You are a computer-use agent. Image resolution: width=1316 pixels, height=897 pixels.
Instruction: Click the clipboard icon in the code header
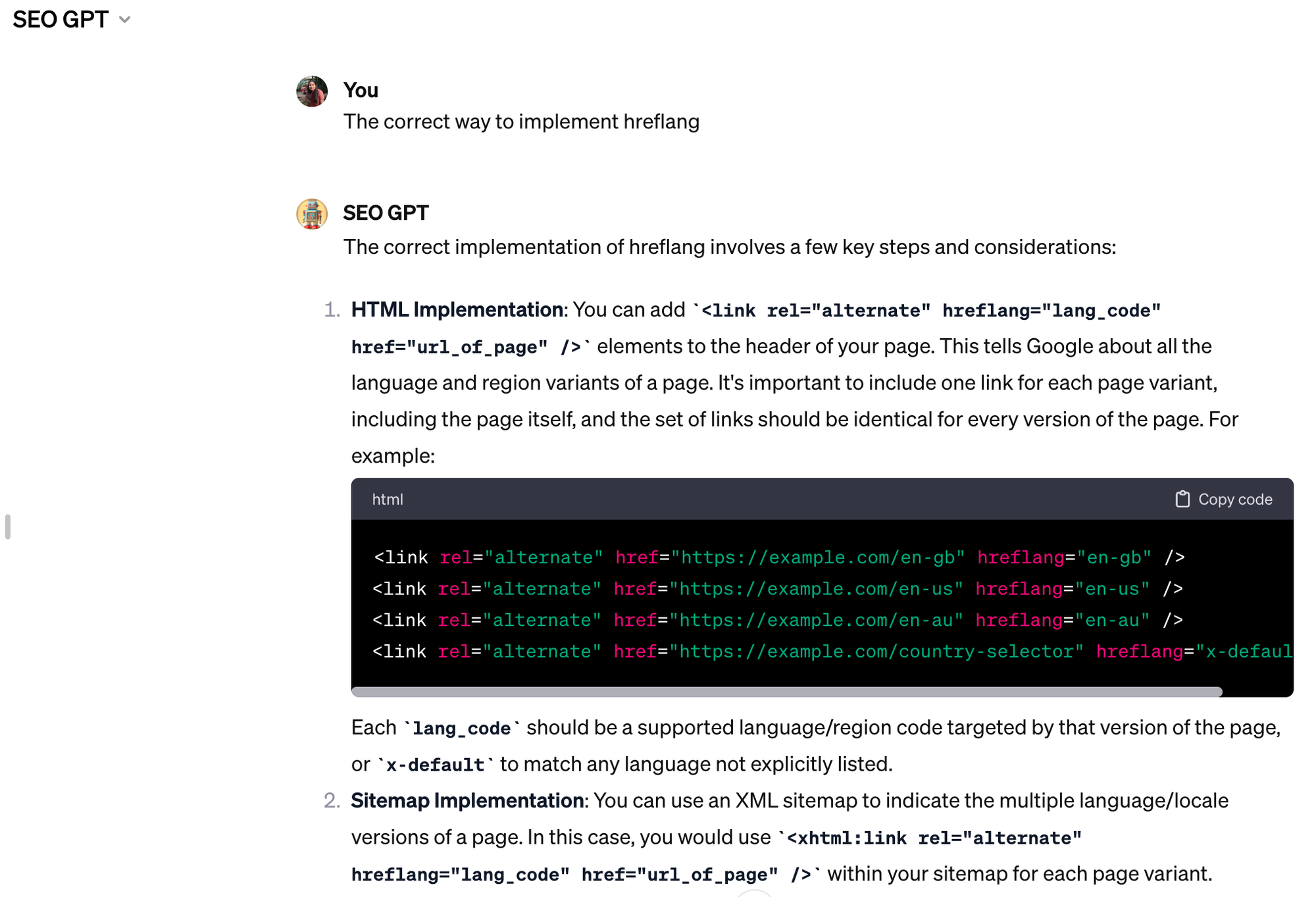[1182, 500]
